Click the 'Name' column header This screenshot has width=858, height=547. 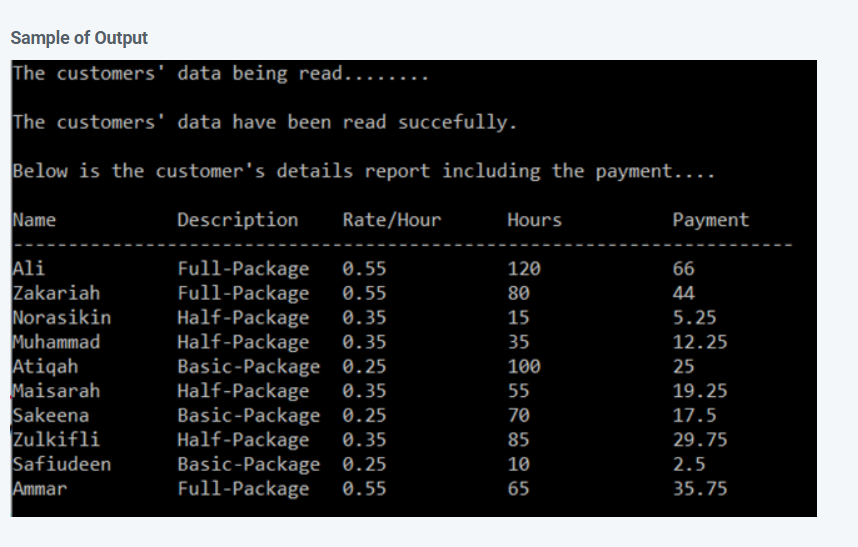coord(34,220)
